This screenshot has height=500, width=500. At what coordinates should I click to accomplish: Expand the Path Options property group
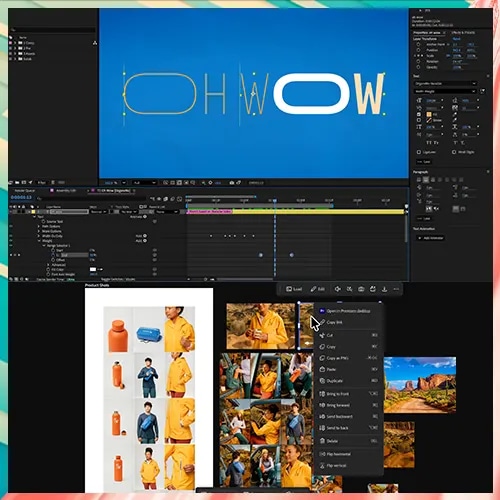39,226
